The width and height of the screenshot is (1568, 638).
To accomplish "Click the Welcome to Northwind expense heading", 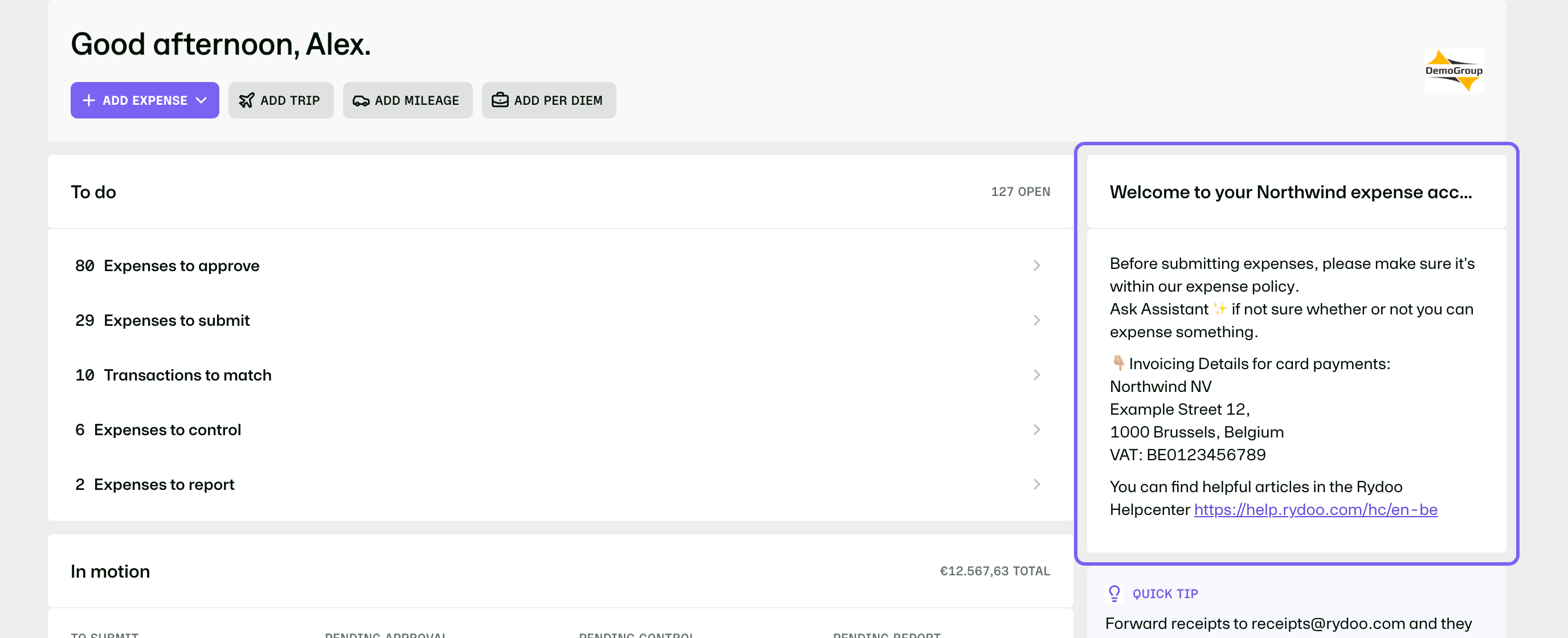I will pyautogui.click(x=1291, y=193).
